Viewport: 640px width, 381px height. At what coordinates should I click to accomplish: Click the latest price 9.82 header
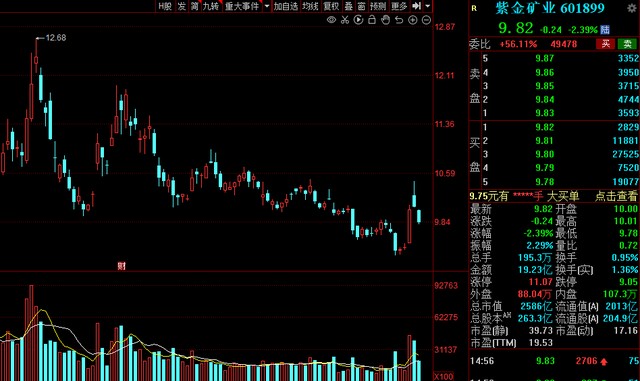(516, 28)
